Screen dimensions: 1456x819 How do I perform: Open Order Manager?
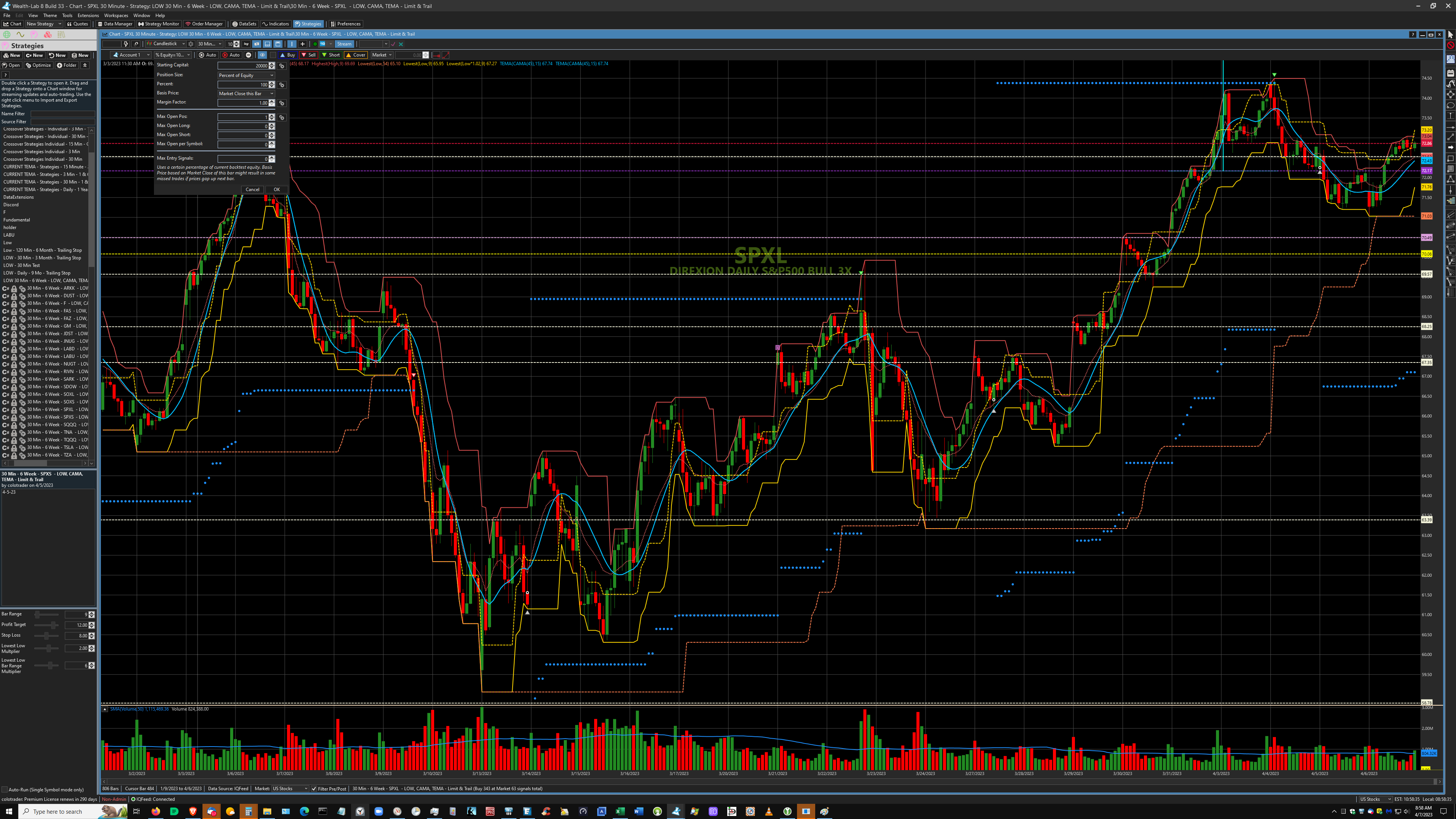pyautogui.click(x=204, y=24)
